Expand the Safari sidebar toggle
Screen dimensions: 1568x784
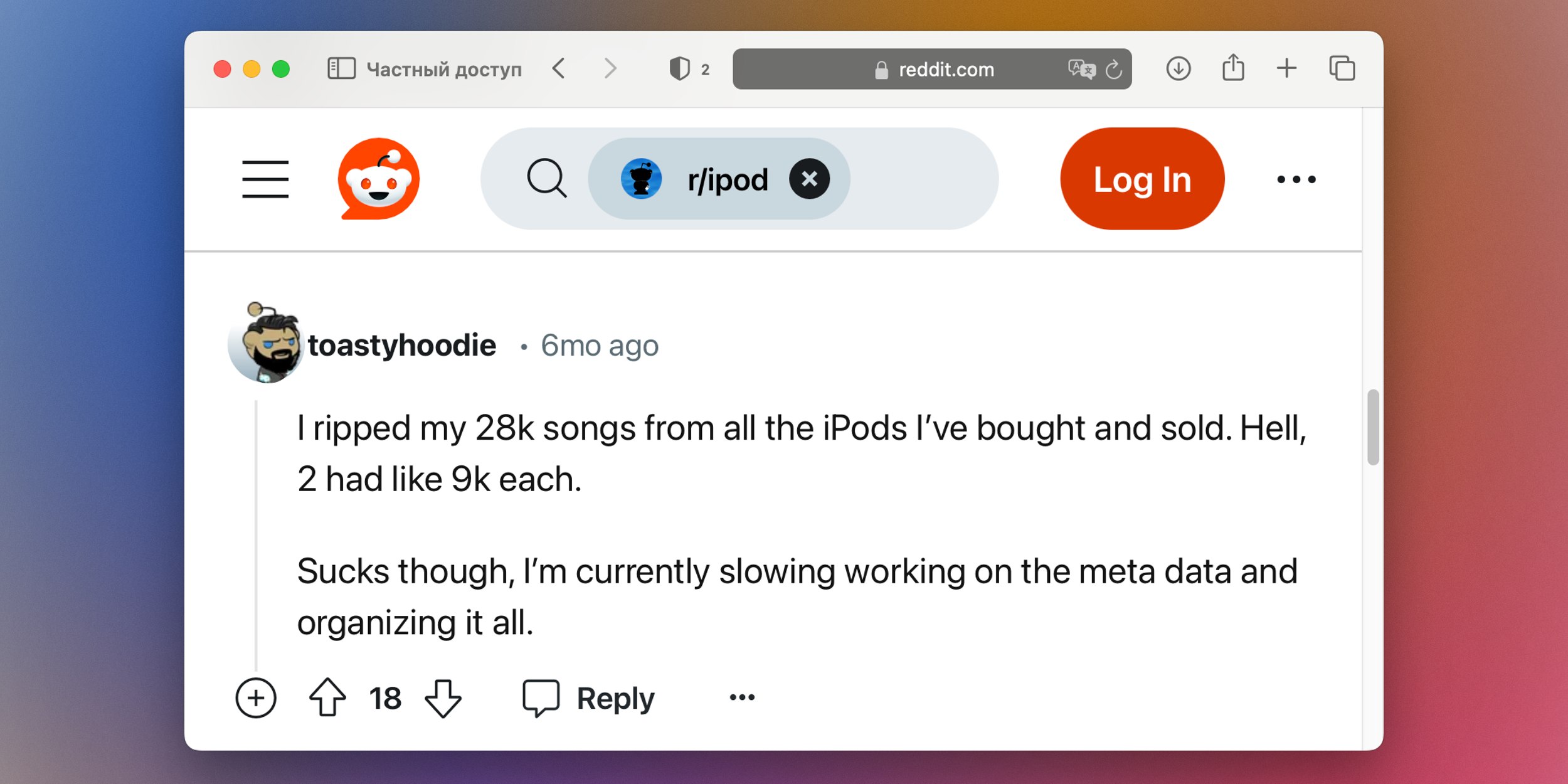tap(340, 68)
